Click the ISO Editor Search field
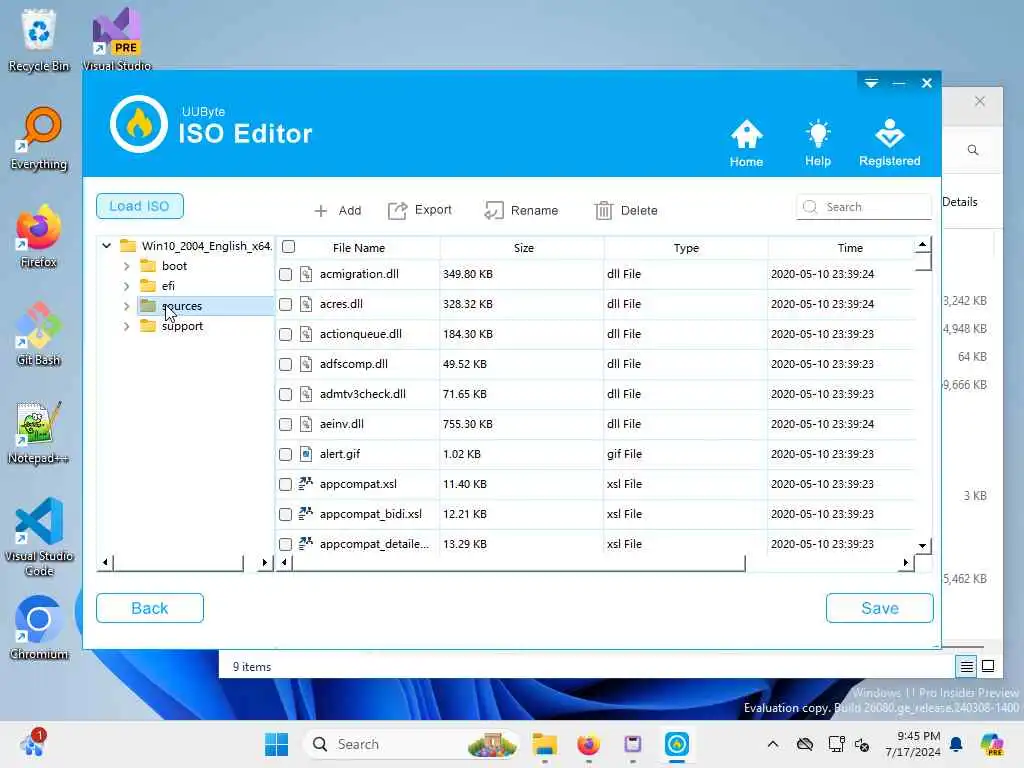The height and width of the screenshot is (768, 1024). 864,207
